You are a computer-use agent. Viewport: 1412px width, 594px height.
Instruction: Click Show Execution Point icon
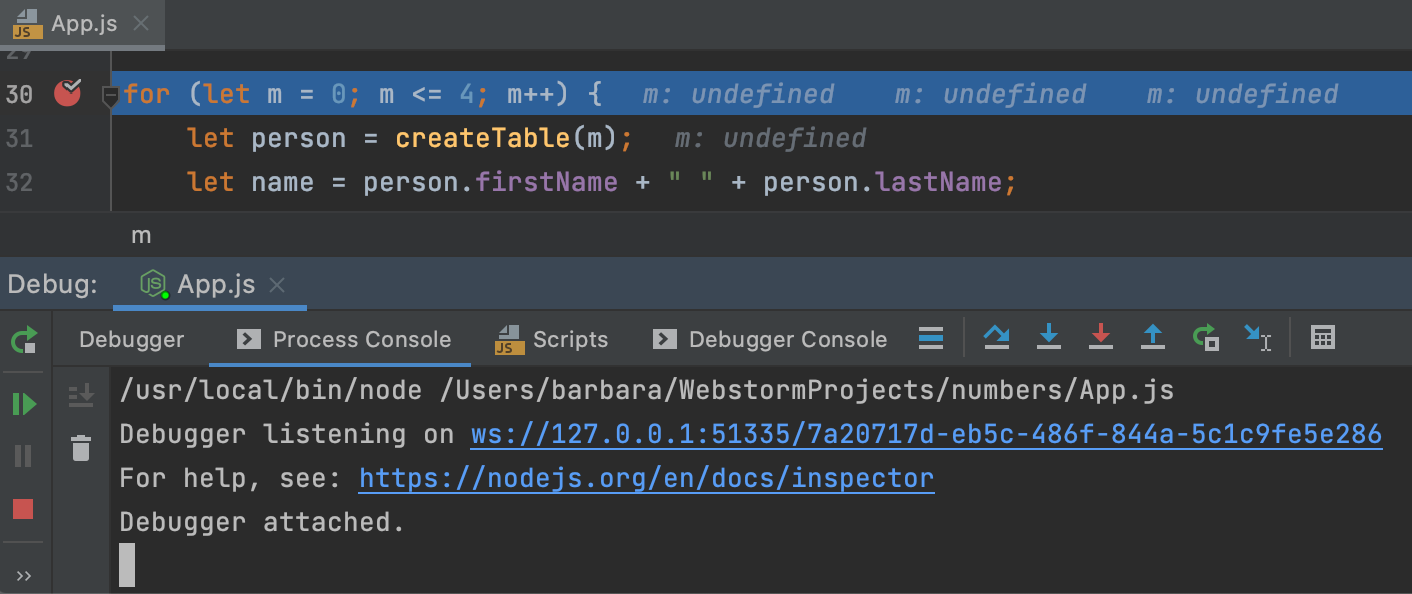931,338
